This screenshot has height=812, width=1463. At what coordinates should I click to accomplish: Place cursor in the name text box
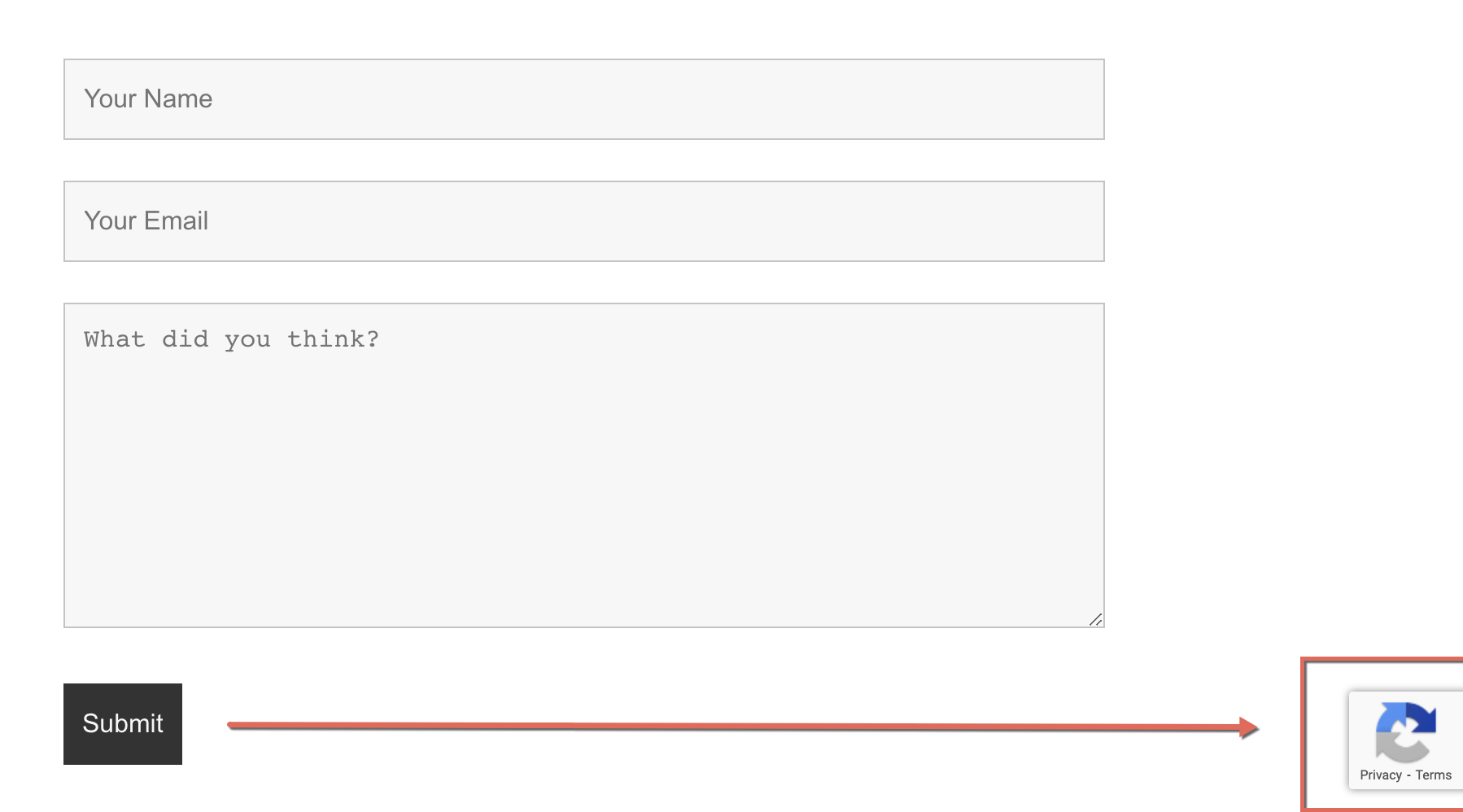point(583,99)
